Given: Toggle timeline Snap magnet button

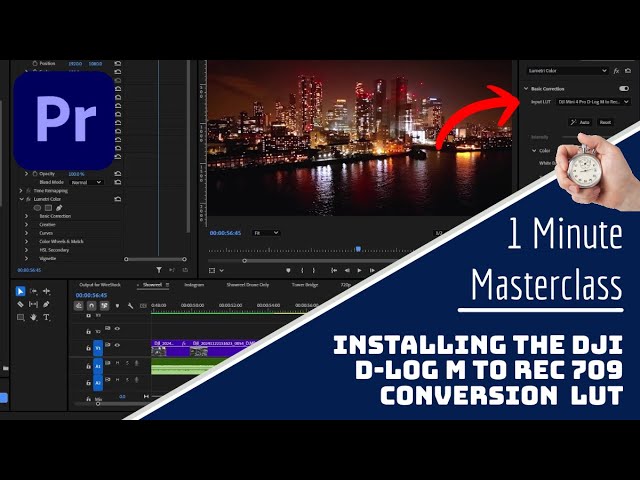Looking at the screenshot, I should (91, 305).
